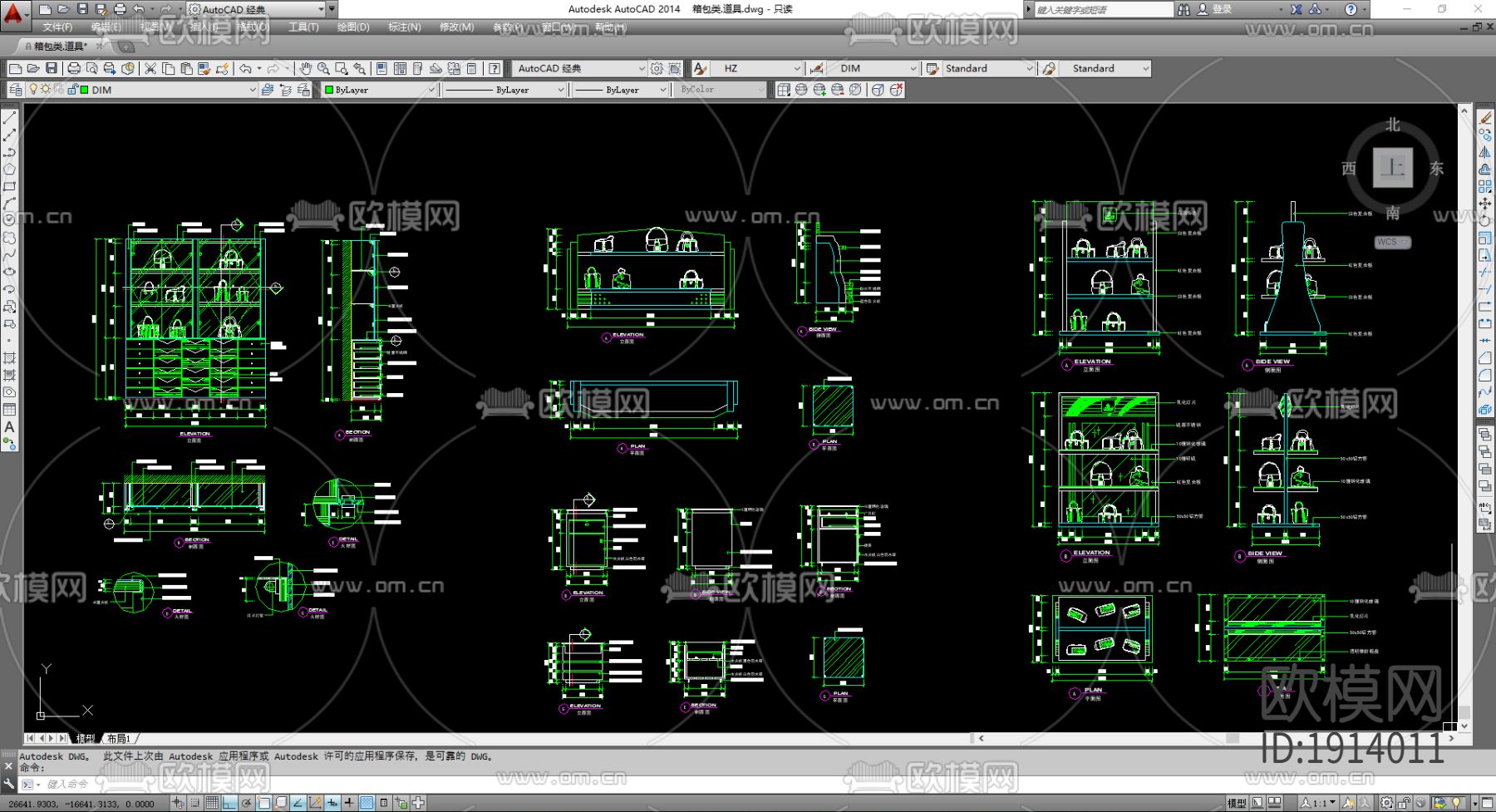
Task: Switch to the 布局1 layout tab
Action: pos(119,738)
